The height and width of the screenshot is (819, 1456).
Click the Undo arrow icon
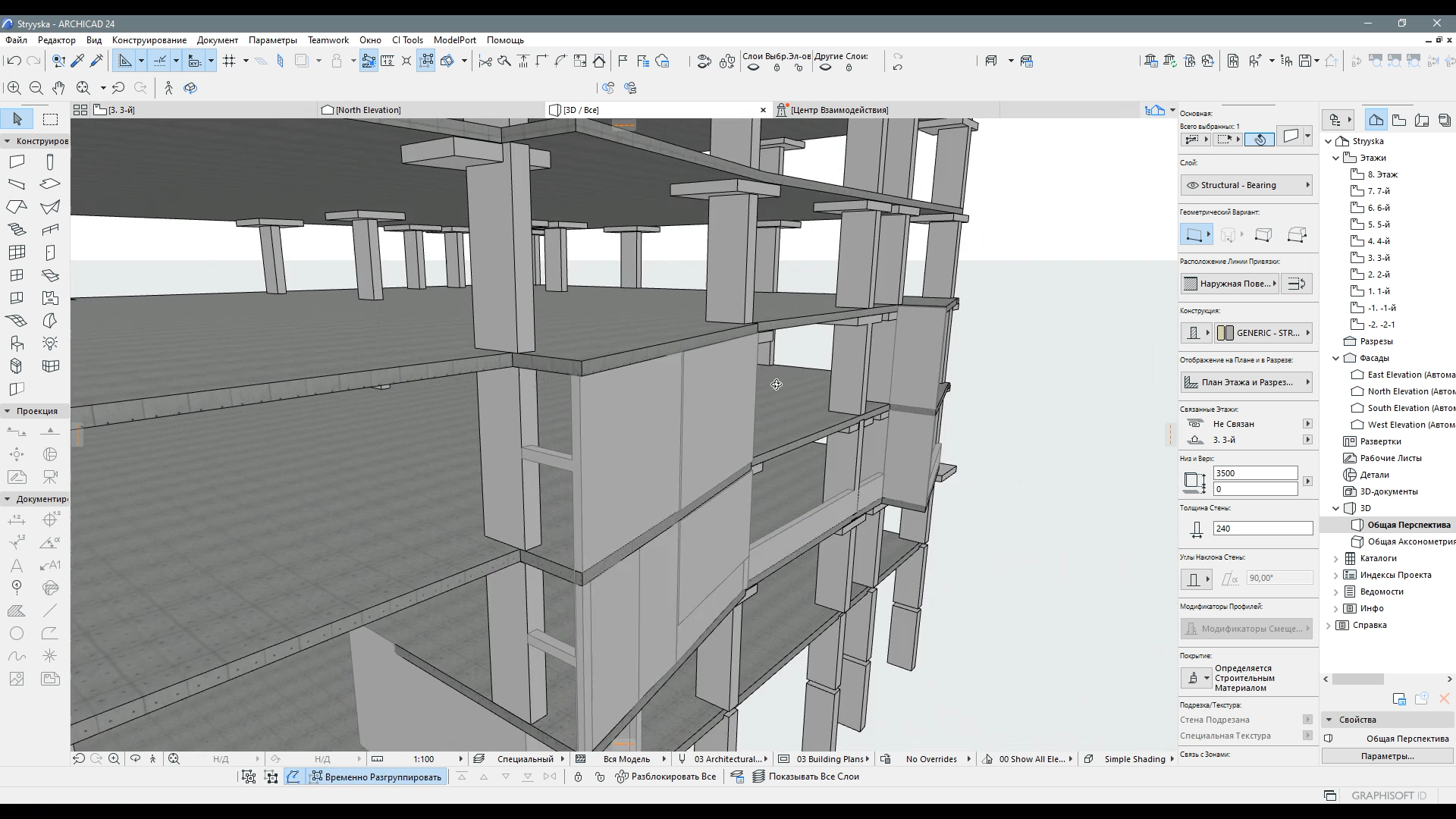coord(13,61)
